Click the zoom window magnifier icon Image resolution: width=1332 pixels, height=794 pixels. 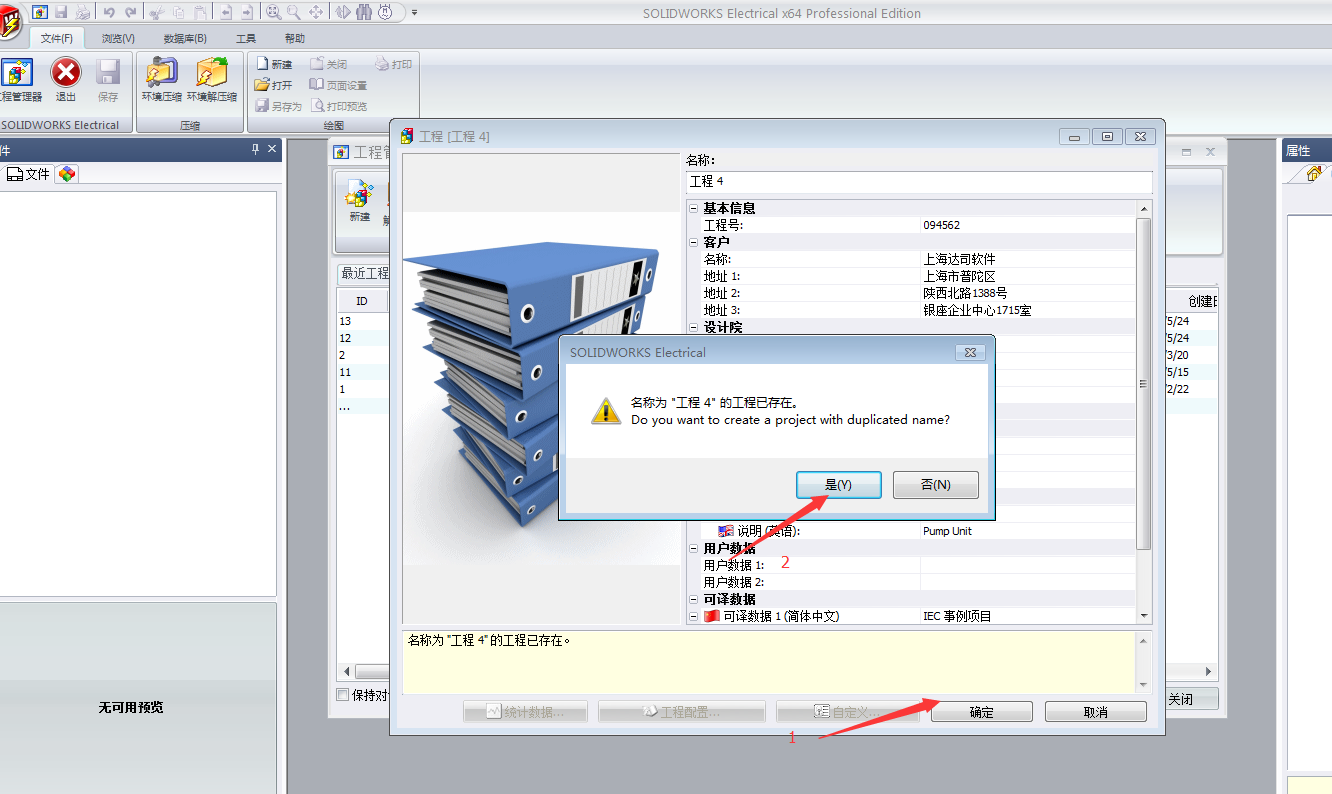(273, 12)
